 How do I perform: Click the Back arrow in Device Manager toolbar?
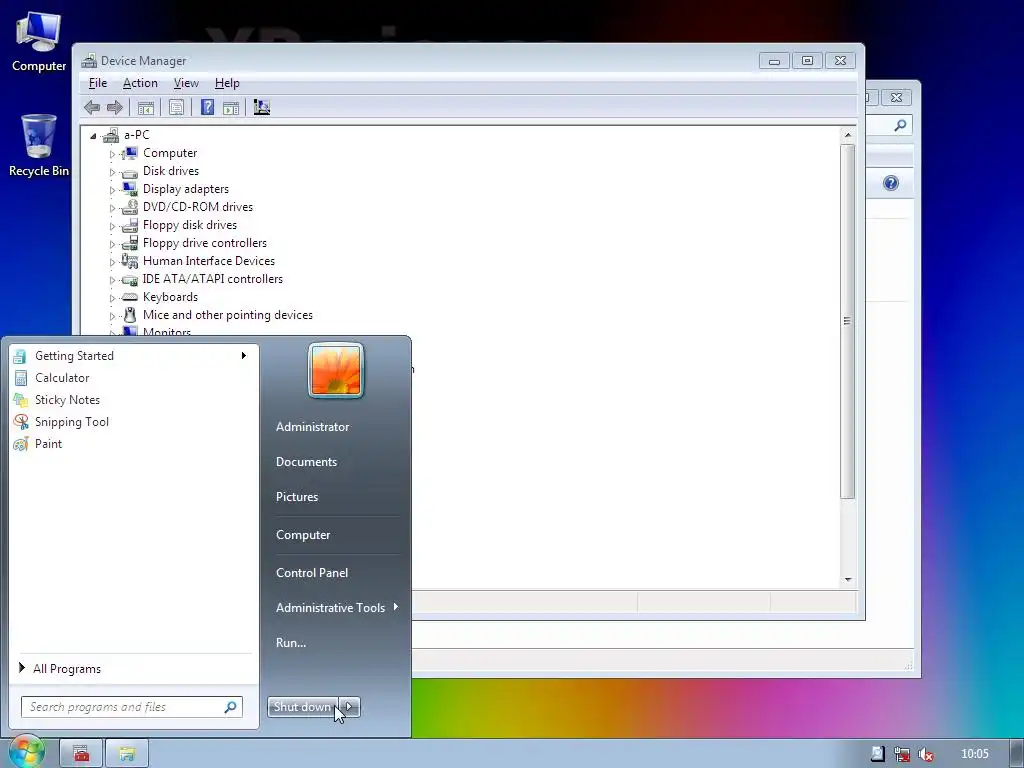click(92, 107)
